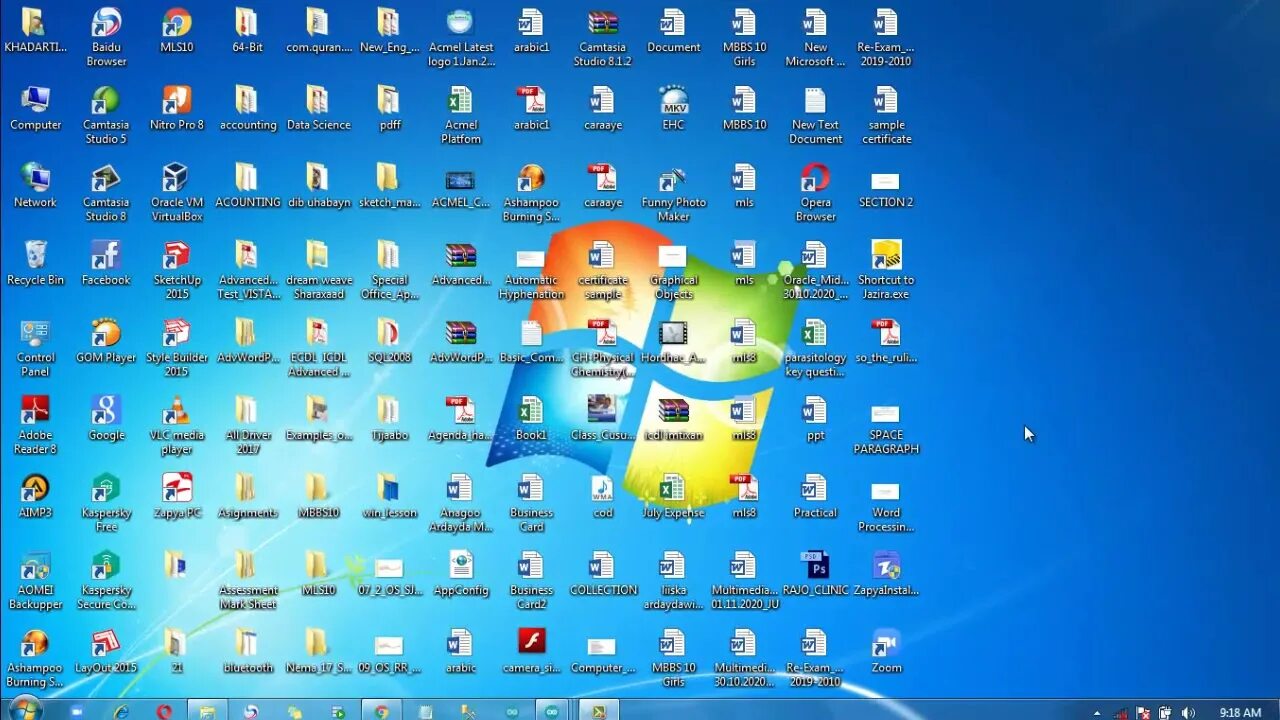Viewport: 1280px width, 720px height.
Task: Launch Camtasia Studio 8 shortcut
Action: coord(106,192)
